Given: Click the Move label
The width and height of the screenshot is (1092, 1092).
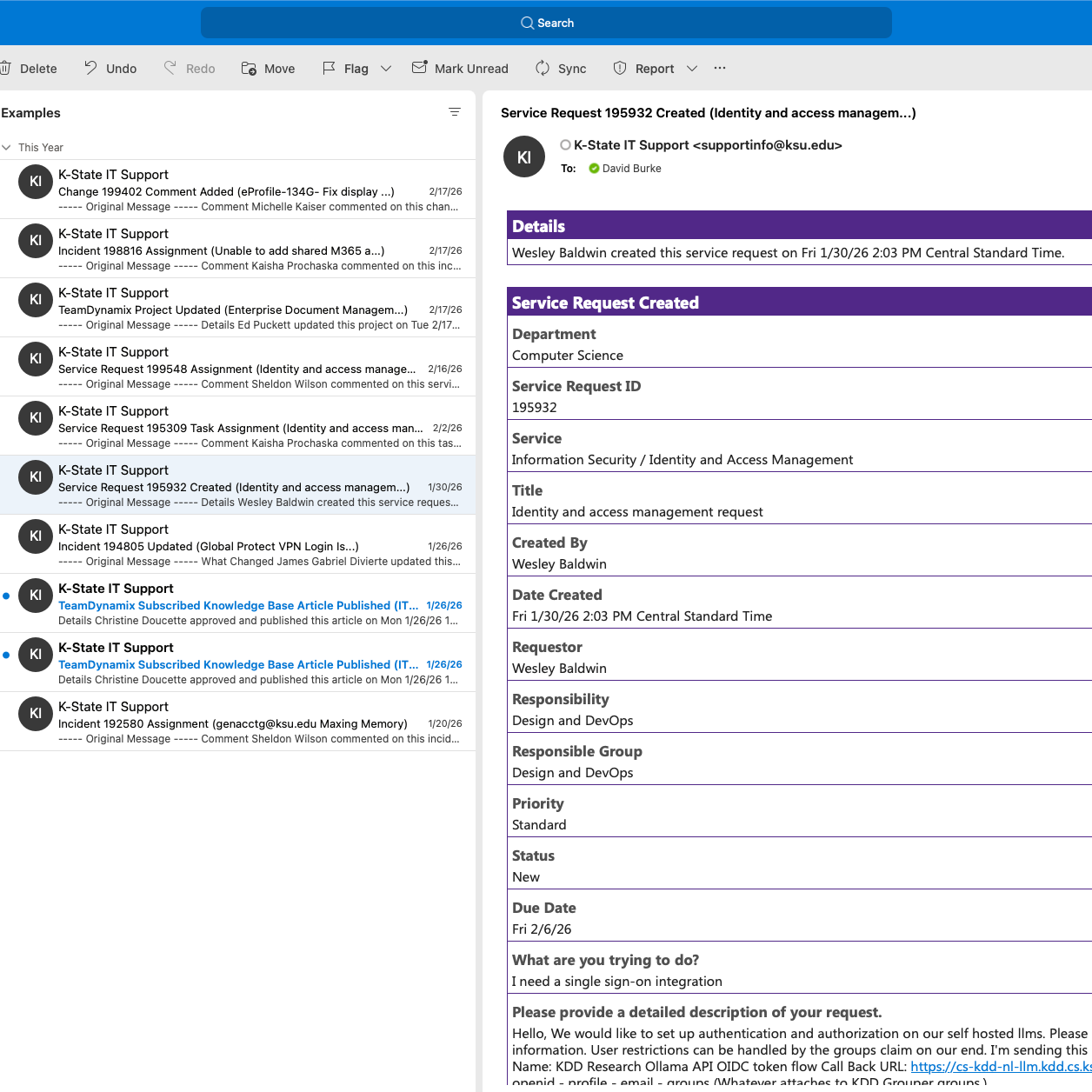Looking at the screenshot, I should (x=279, y=69).
